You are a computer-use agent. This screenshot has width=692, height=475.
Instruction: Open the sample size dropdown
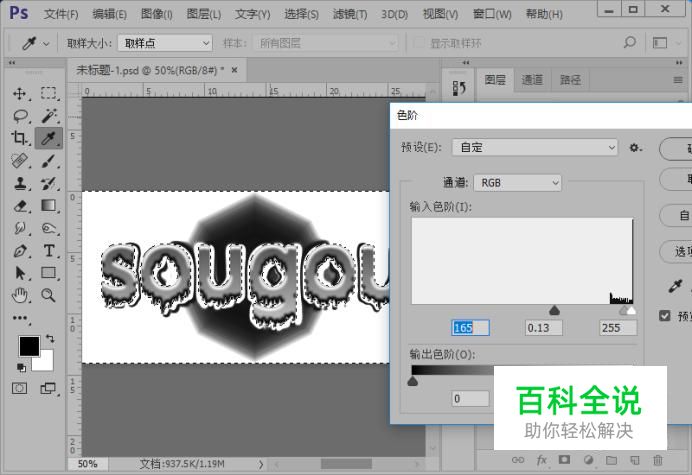165,43
